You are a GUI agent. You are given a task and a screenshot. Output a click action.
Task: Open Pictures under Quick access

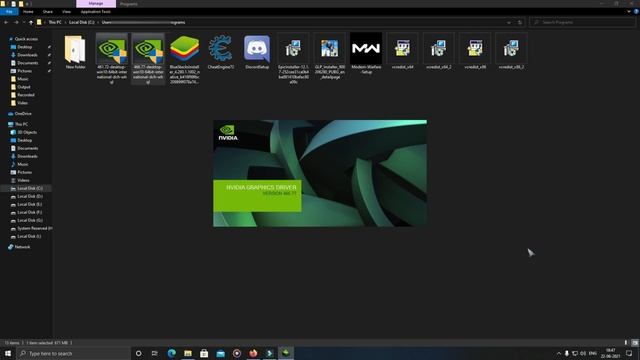pyautogui.click(x=24, y=71)
